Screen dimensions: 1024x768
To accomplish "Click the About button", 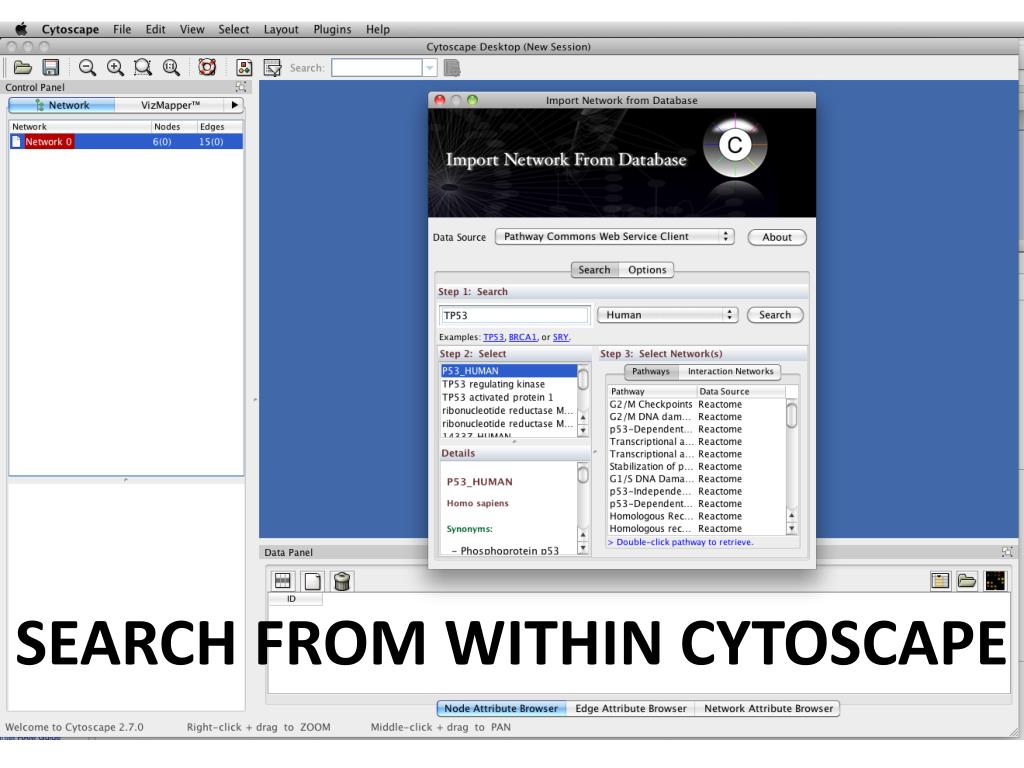I will click(776, 237).
